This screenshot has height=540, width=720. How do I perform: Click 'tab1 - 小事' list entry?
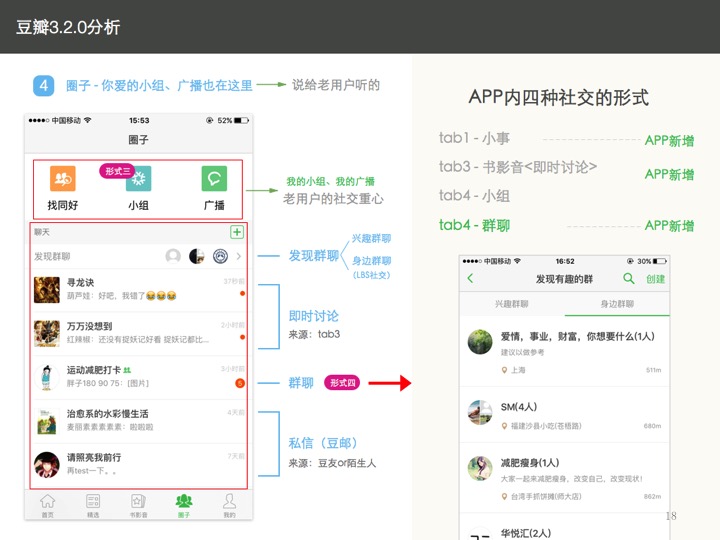[474, 138]
